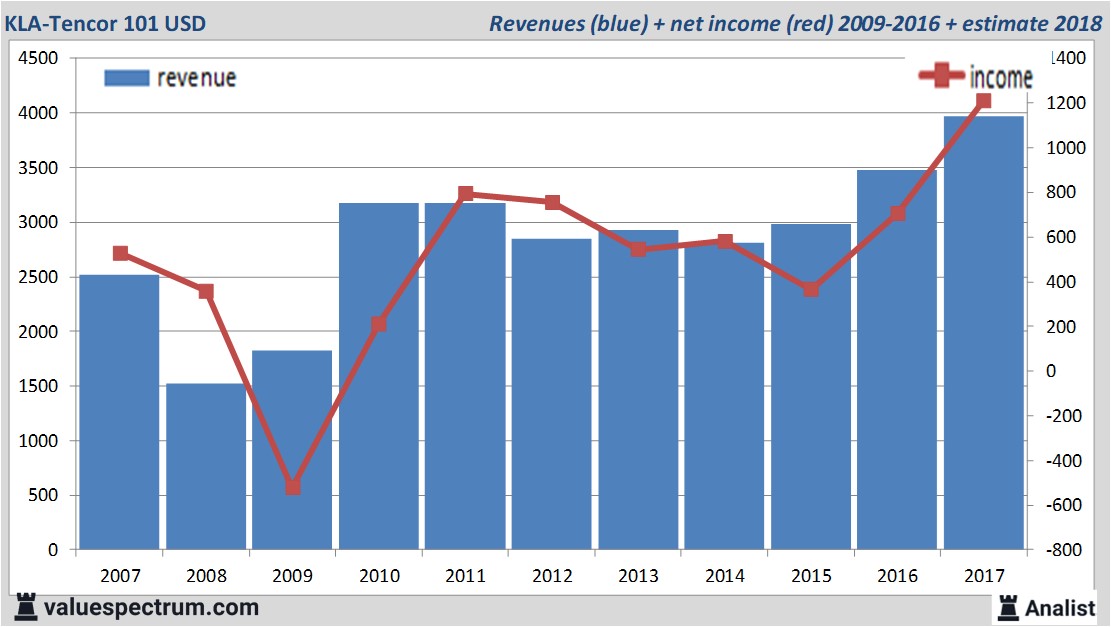Click the income legend text label
The width and height of the screenshot is (1111, 627).
click(x=1000, y=78)
